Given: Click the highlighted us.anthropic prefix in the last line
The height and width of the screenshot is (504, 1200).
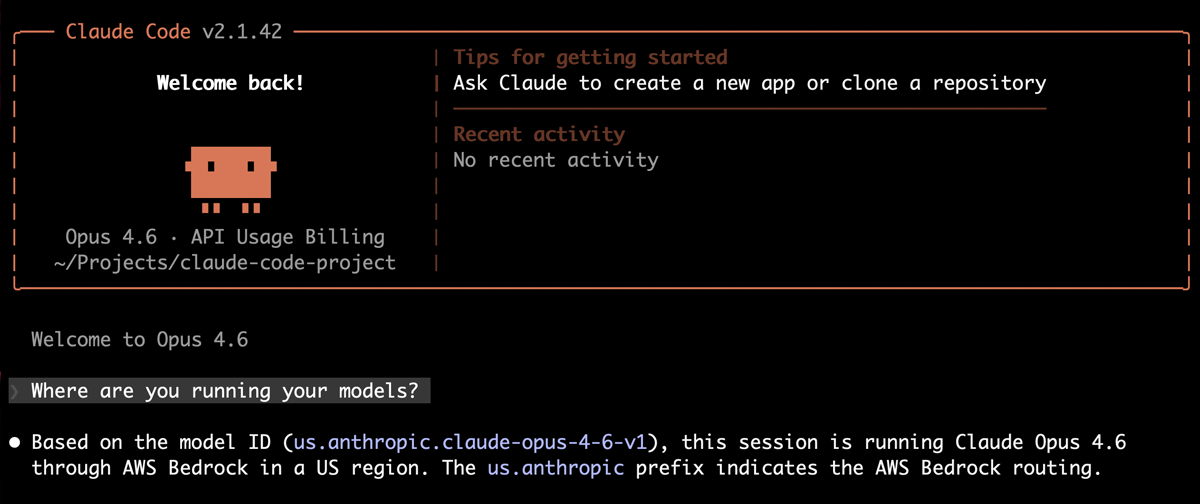Looking at the screenshot, I should tap(556, 467).
